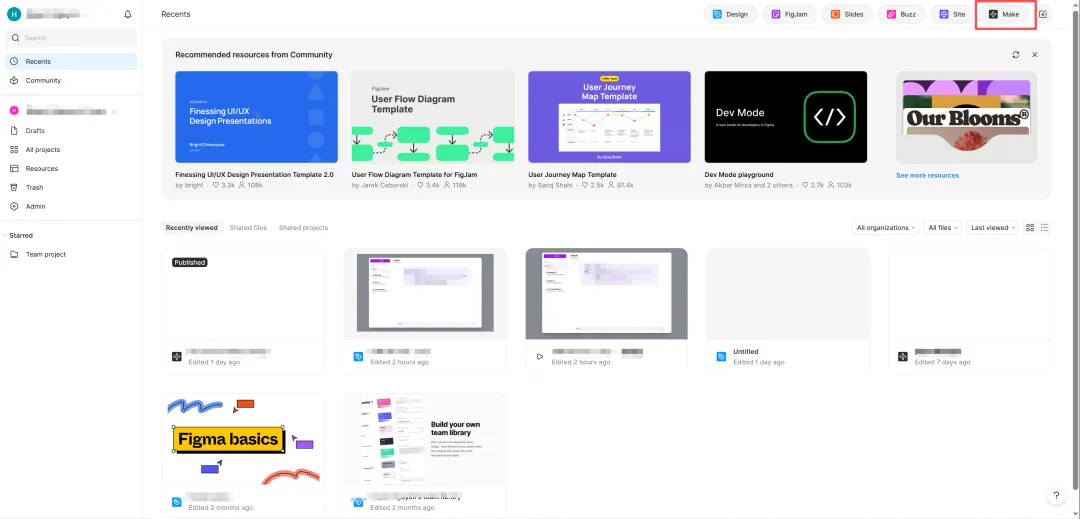Select Shared files tab
Screen dimensions: 1080x519
[248, 228]
